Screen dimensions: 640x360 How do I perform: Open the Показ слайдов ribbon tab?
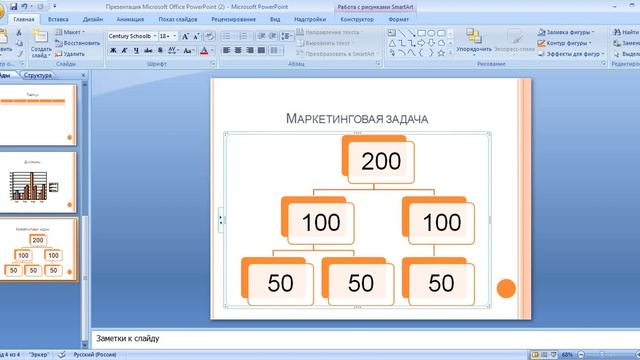click(178, 19)
